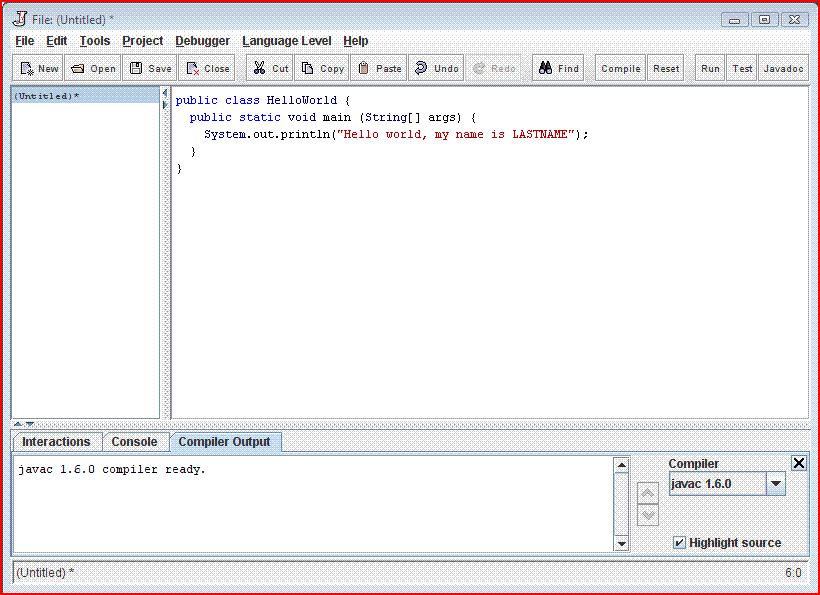Open the Debugger menu
This screenshot has height=595, width=820.
tap(202, 41)
